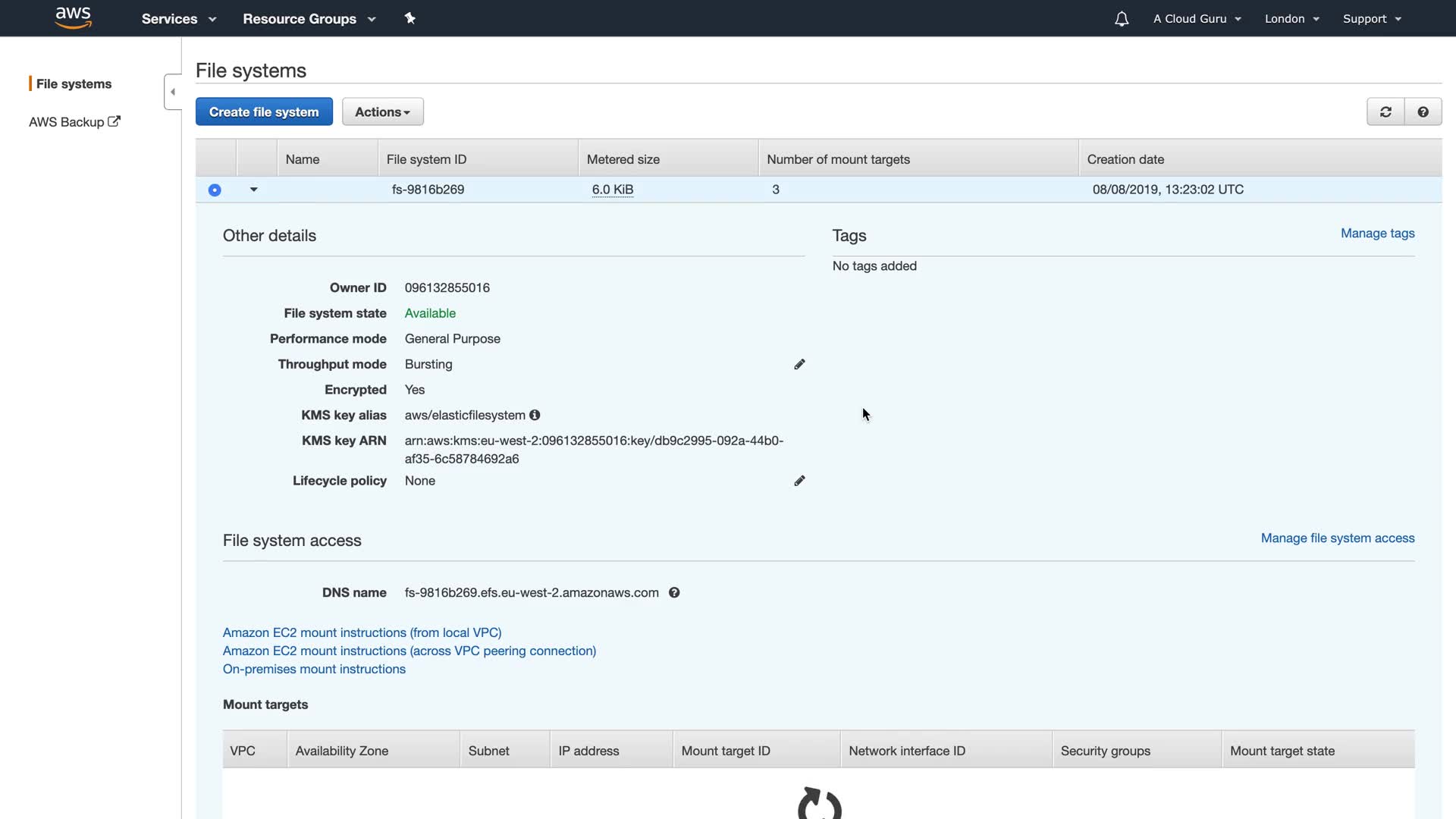The width and height of the screenshot is (1456, 819).
Task: Click info icon next to KMS key alias
Action: 535,416
